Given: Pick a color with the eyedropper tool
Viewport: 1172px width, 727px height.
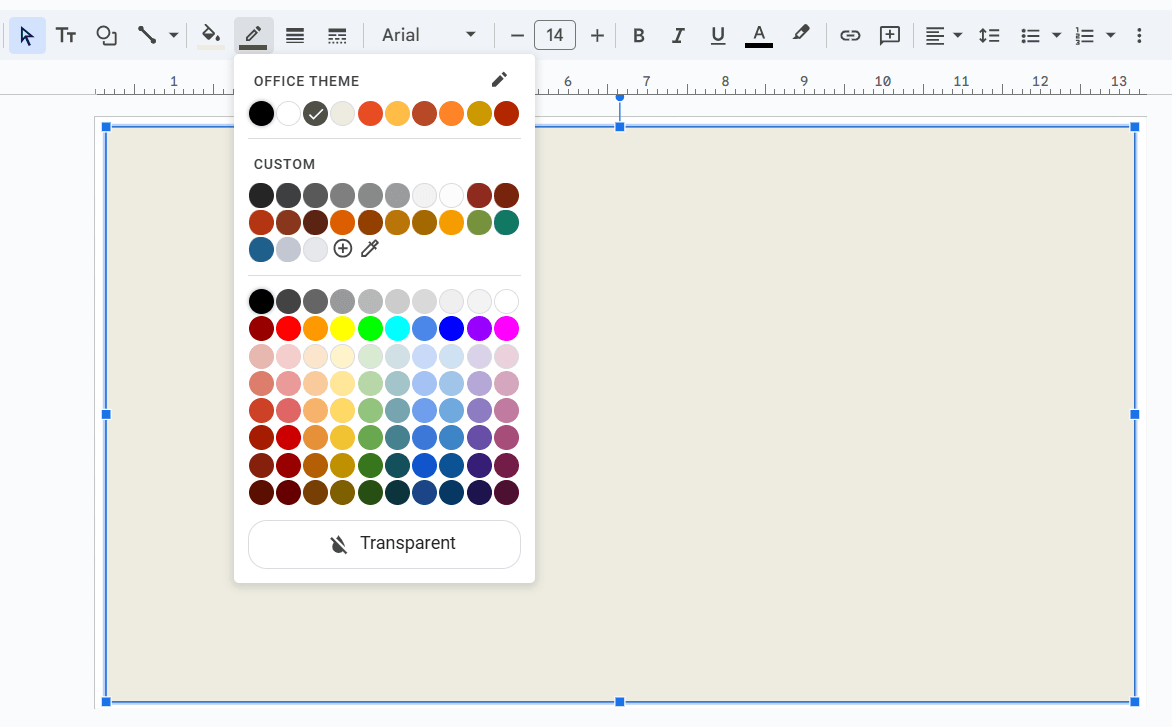Looking at the screenshot, I should 369,248.
